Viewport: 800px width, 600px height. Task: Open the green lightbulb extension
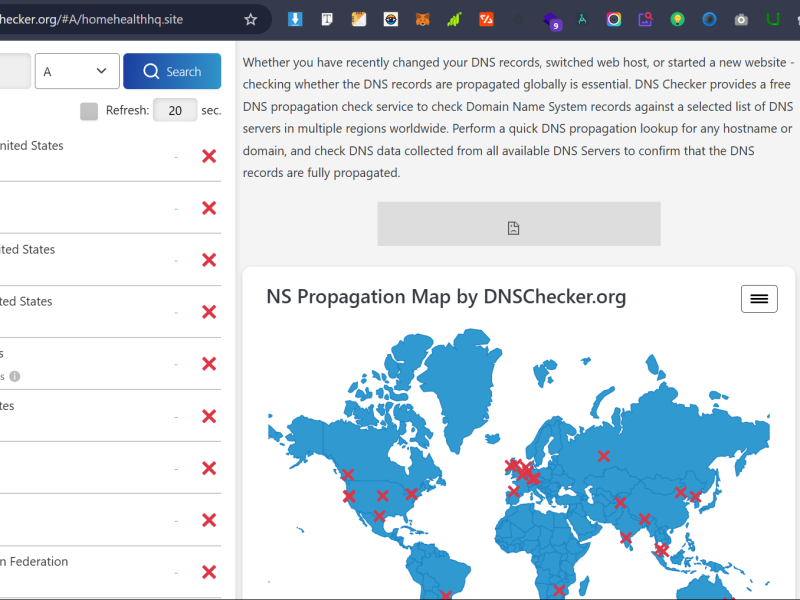coord(678,19)
